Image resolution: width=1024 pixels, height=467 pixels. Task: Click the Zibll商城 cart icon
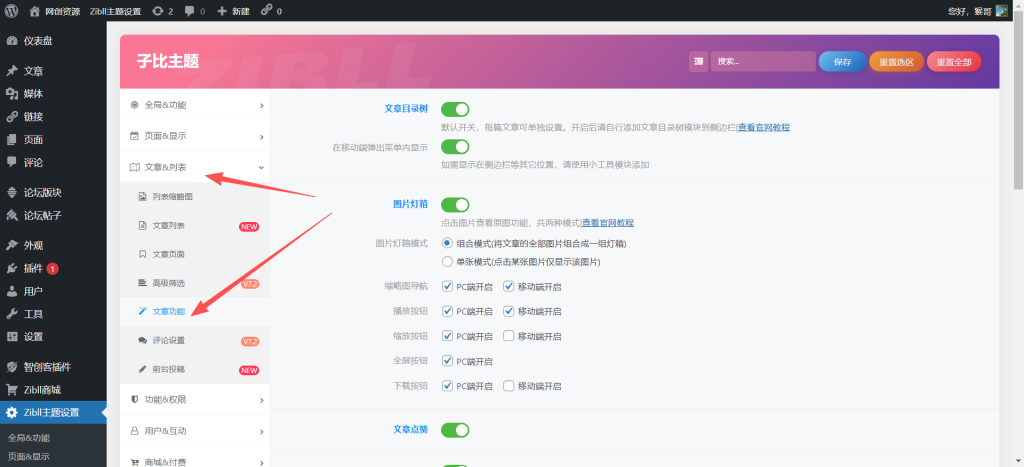click(x=11, y=390)
